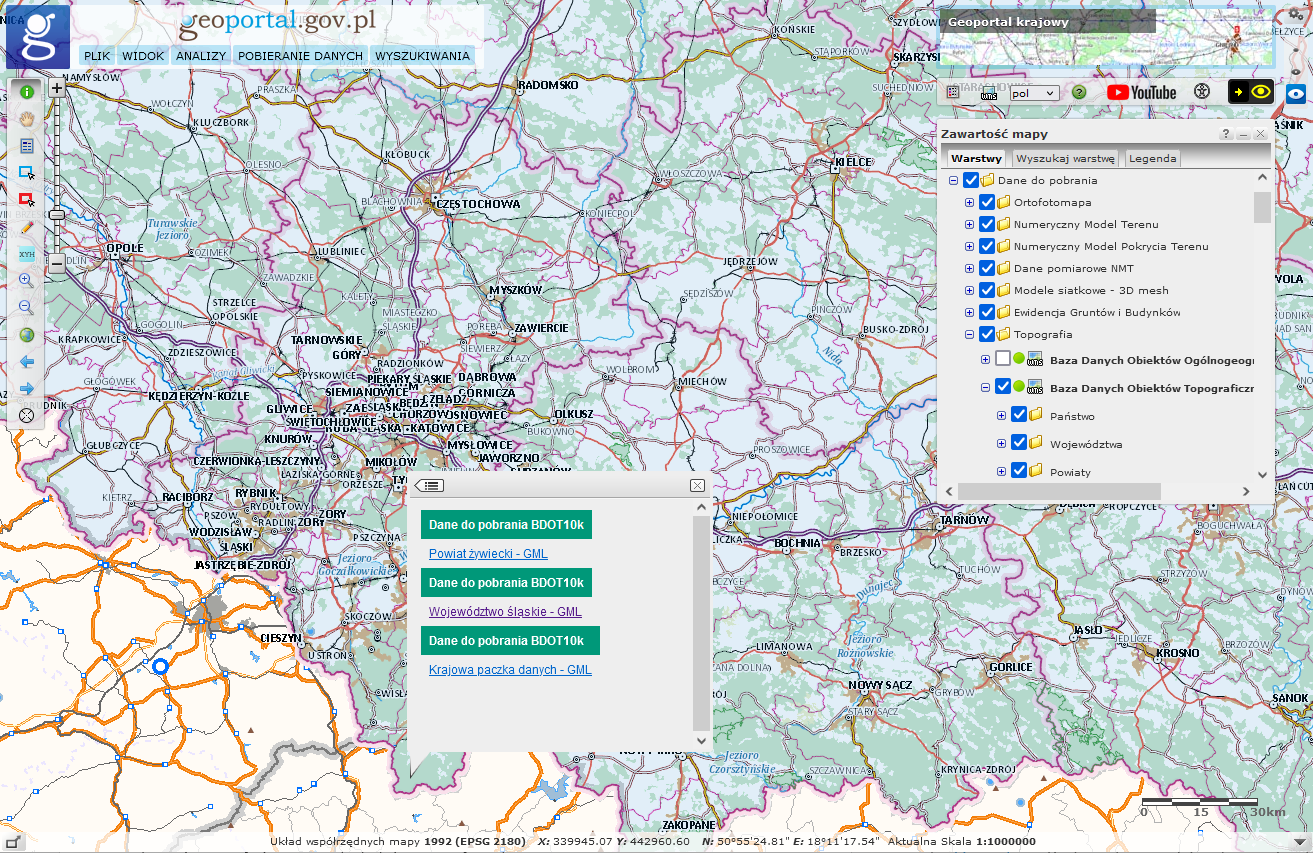Image resolution: width=1313 pixels, height=853 pixels.
Task: Open the green help question icon
Action: [x=1079, y=92]
